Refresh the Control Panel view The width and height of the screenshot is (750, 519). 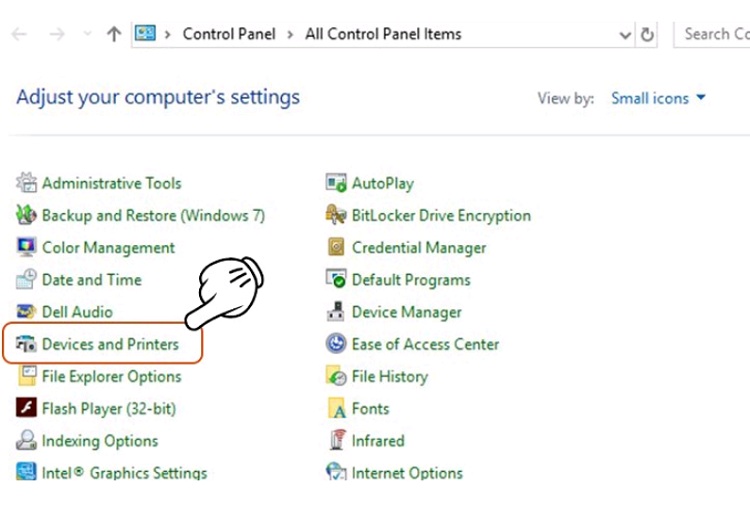647,34
